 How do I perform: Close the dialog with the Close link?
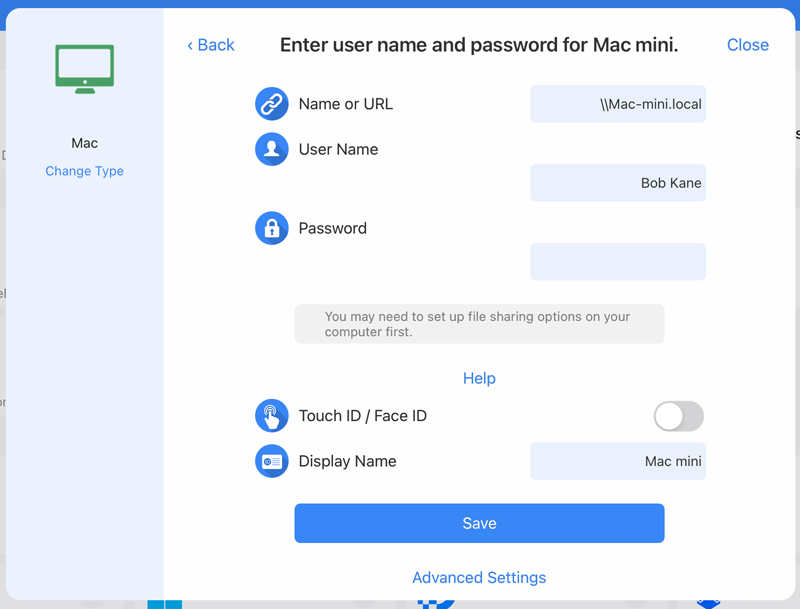[x=747, y=45]
